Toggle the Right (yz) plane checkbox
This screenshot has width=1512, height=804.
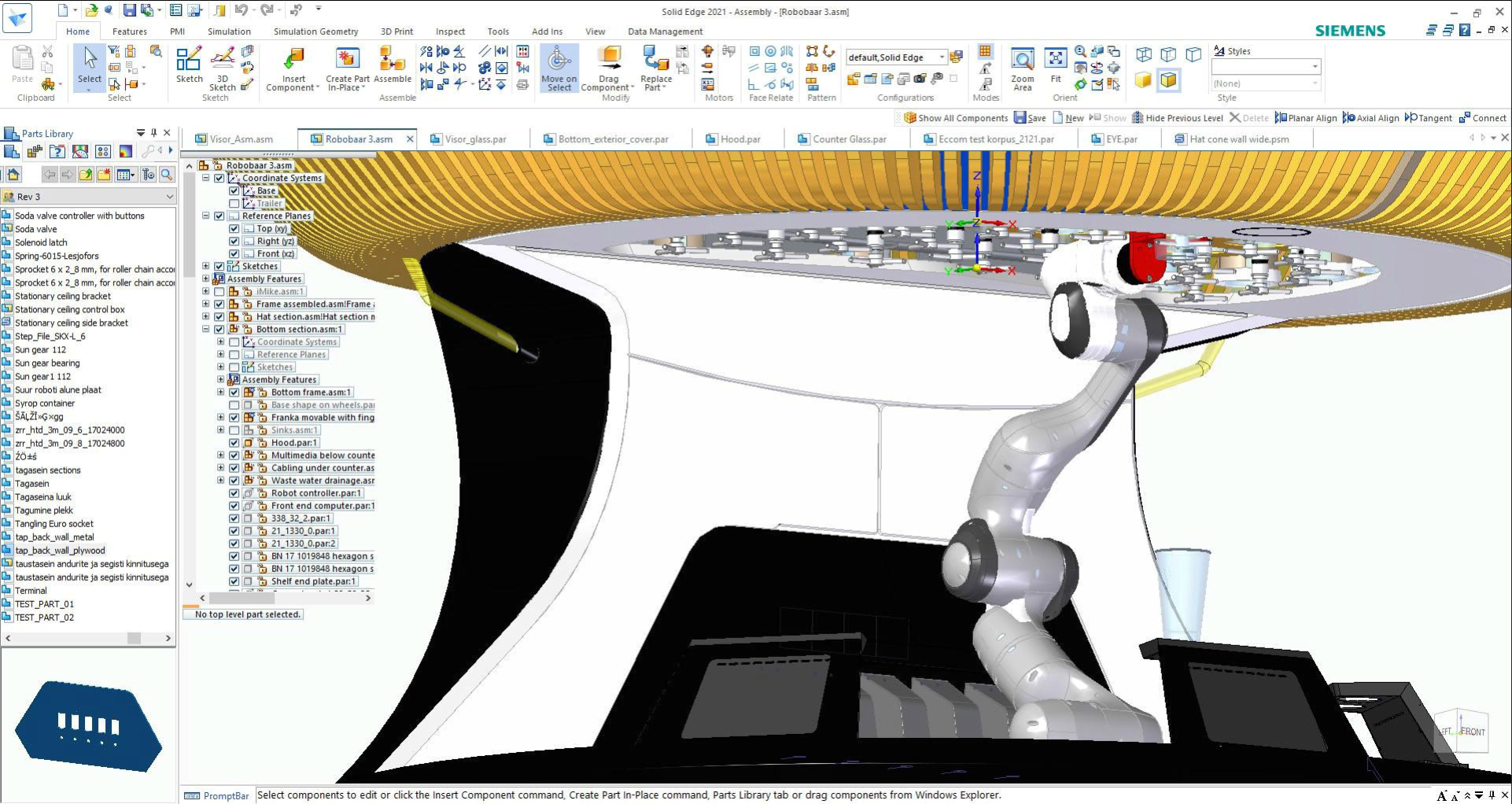(234, 242)
